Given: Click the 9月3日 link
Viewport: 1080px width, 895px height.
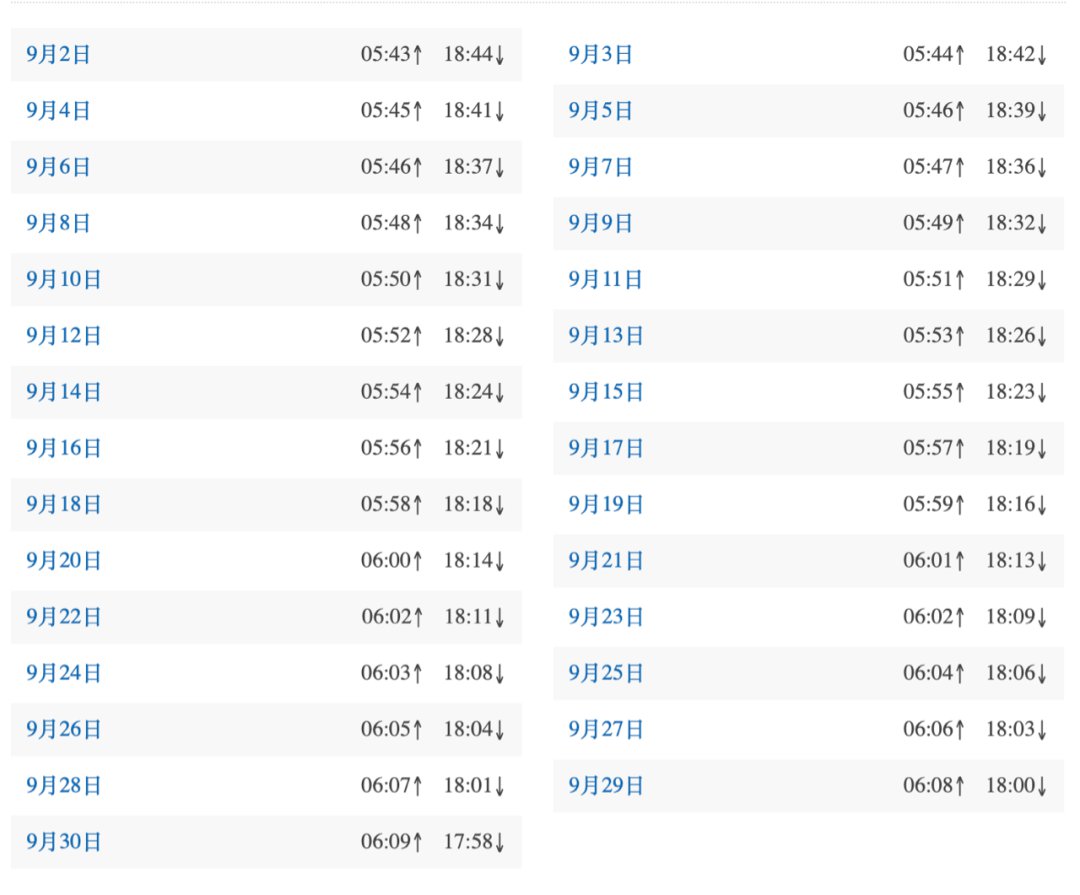Looking at the screenshot, I should 601,55.
